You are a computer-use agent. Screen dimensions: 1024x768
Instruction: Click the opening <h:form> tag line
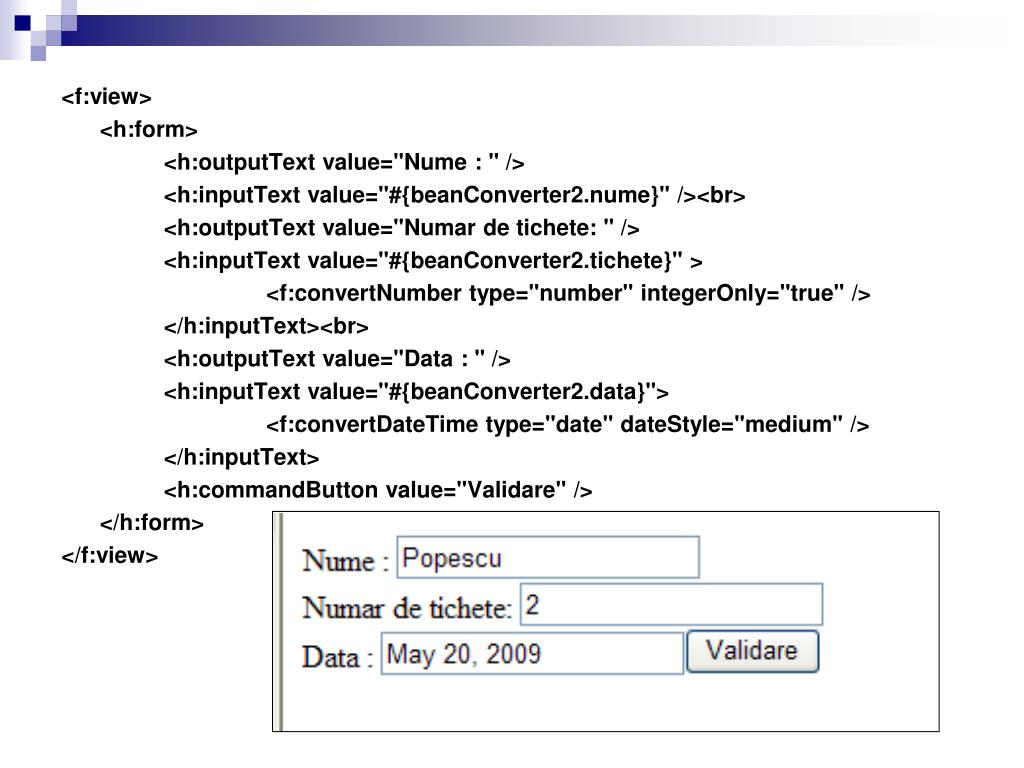[148, 130]
